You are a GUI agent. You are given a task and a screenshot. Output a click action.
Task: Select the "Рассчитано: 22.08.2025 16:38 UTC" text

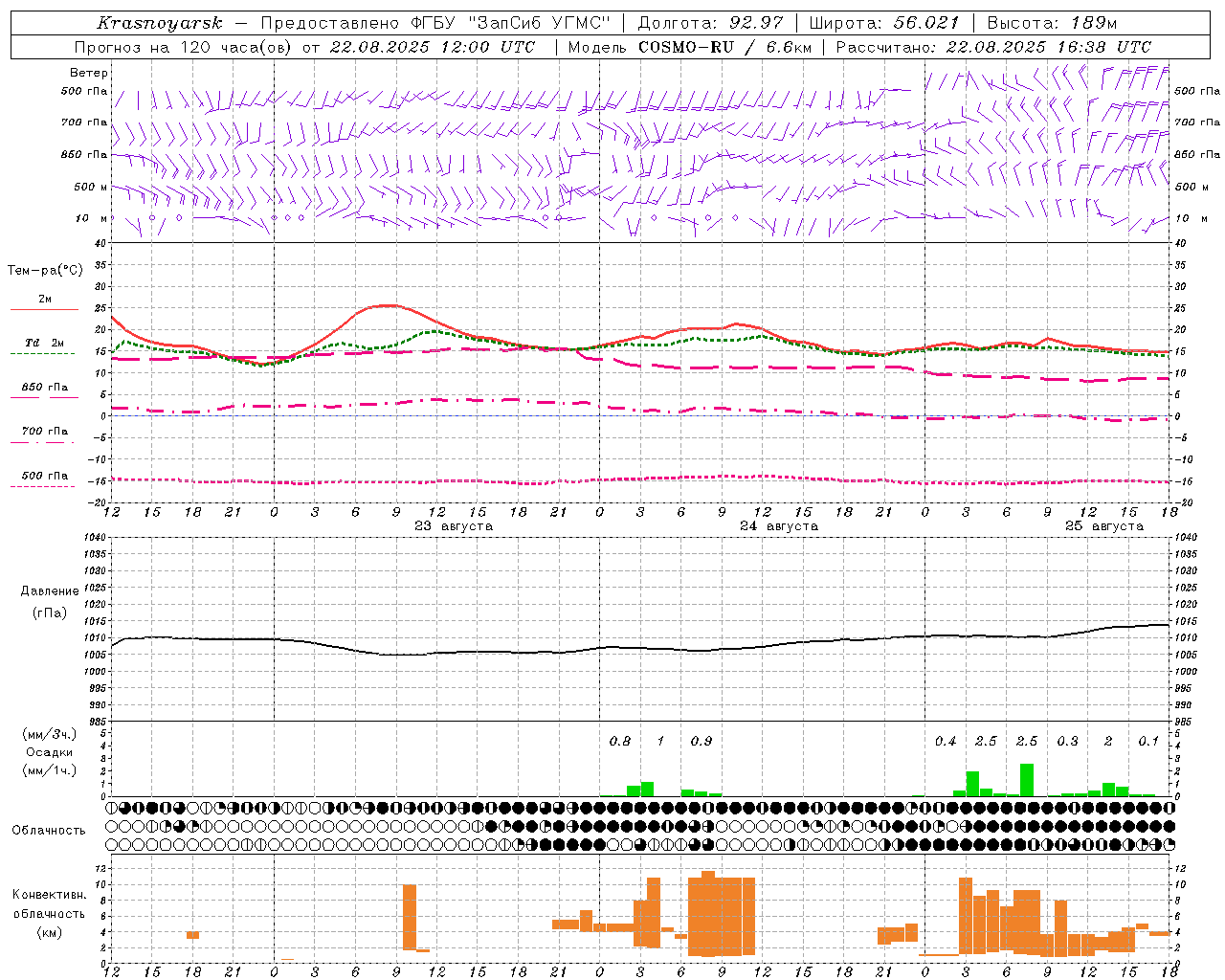(x=993, y=47)
